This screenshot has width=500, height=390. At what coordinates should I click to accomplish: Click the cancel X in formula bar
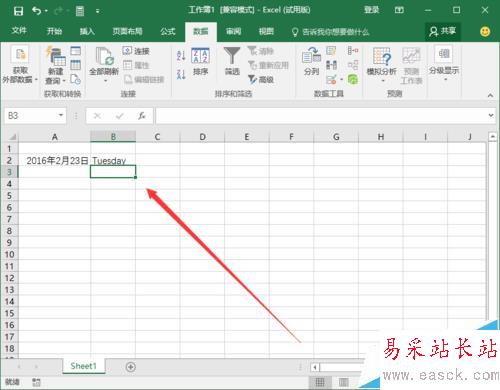click(97, 116)
